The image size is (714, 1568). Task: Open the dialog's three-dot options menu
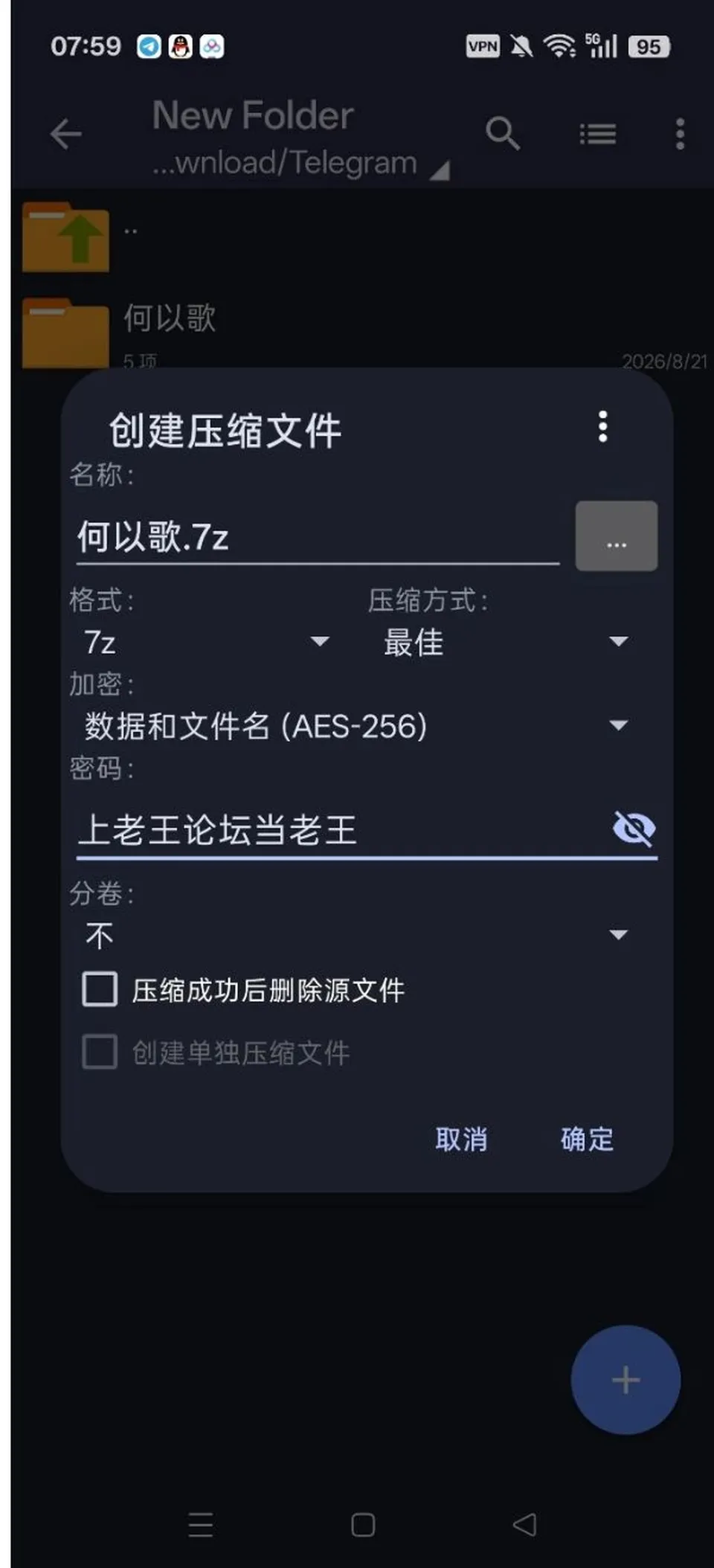click(x=603, y=426)
